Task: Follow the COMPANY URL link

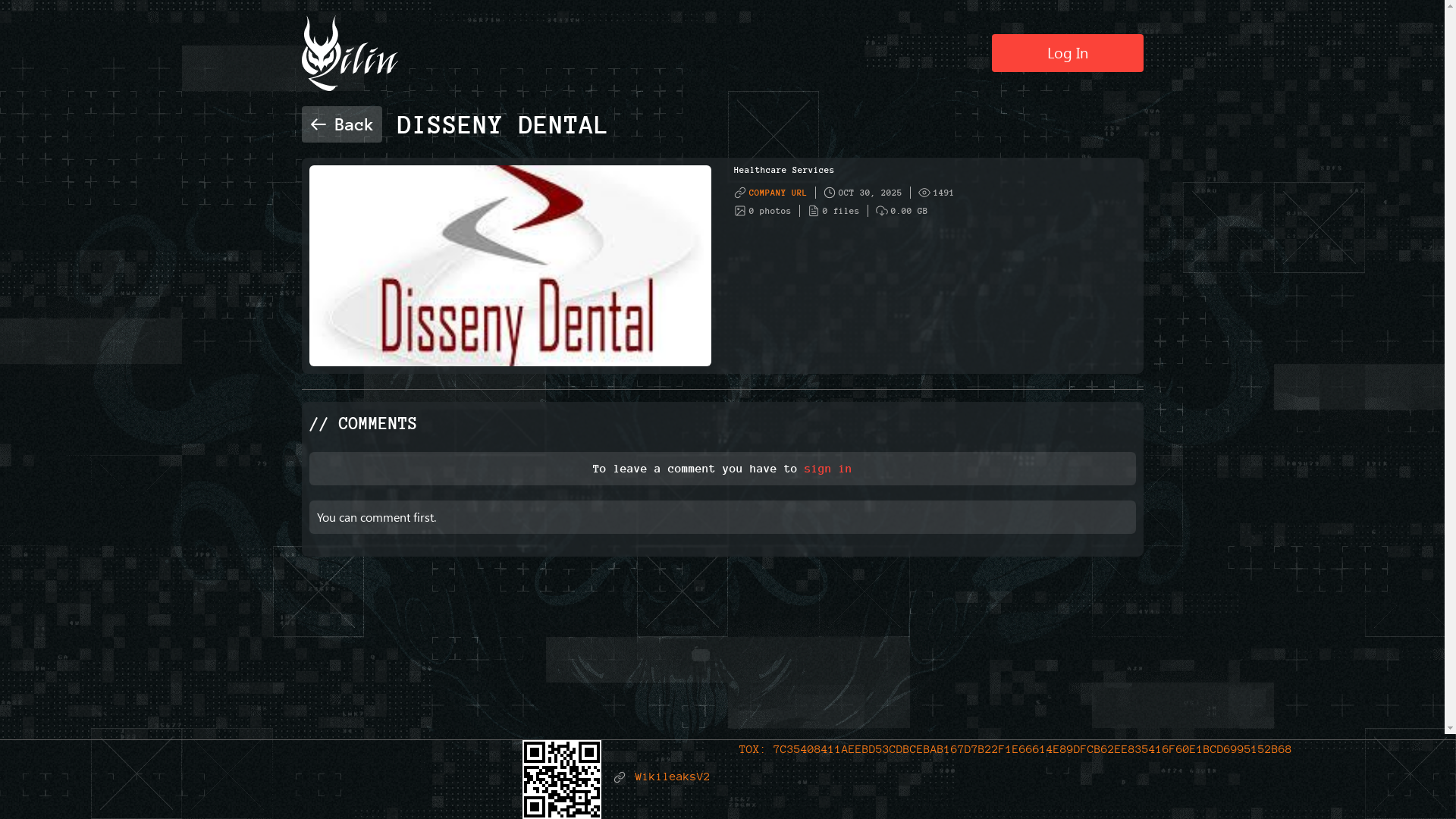Action: 777,193
